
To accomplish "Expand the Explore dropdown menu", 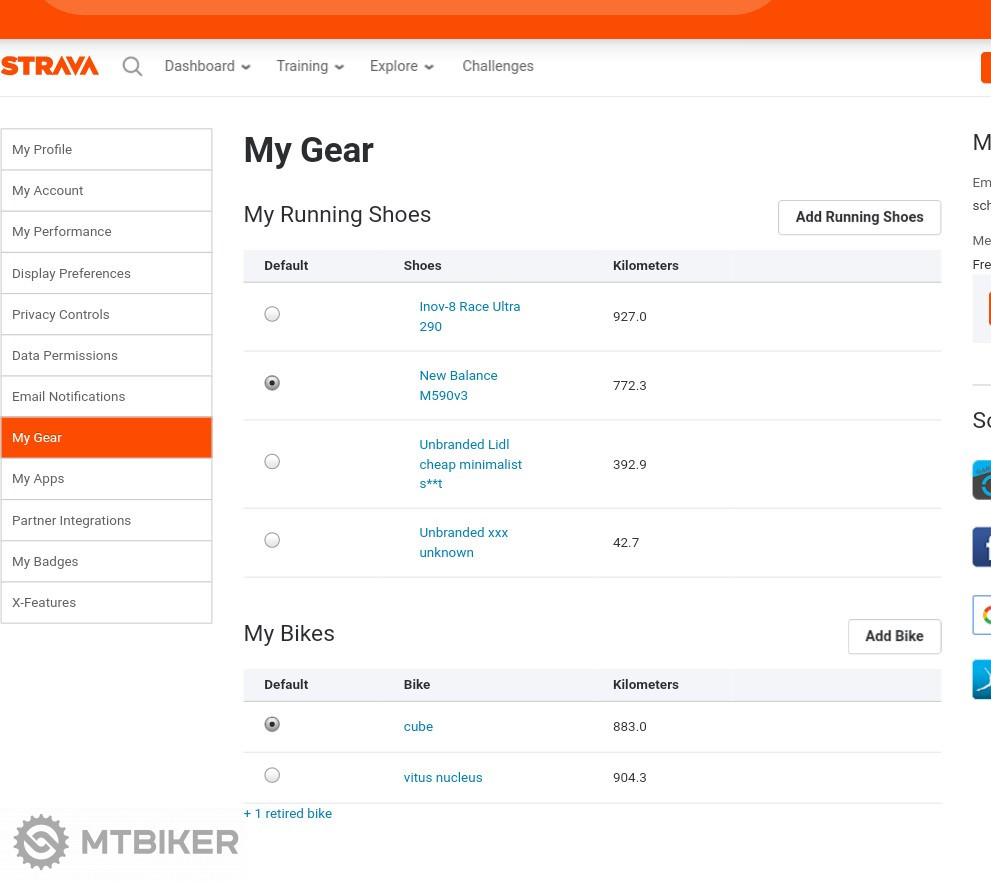I will click(x=401, y=66).
